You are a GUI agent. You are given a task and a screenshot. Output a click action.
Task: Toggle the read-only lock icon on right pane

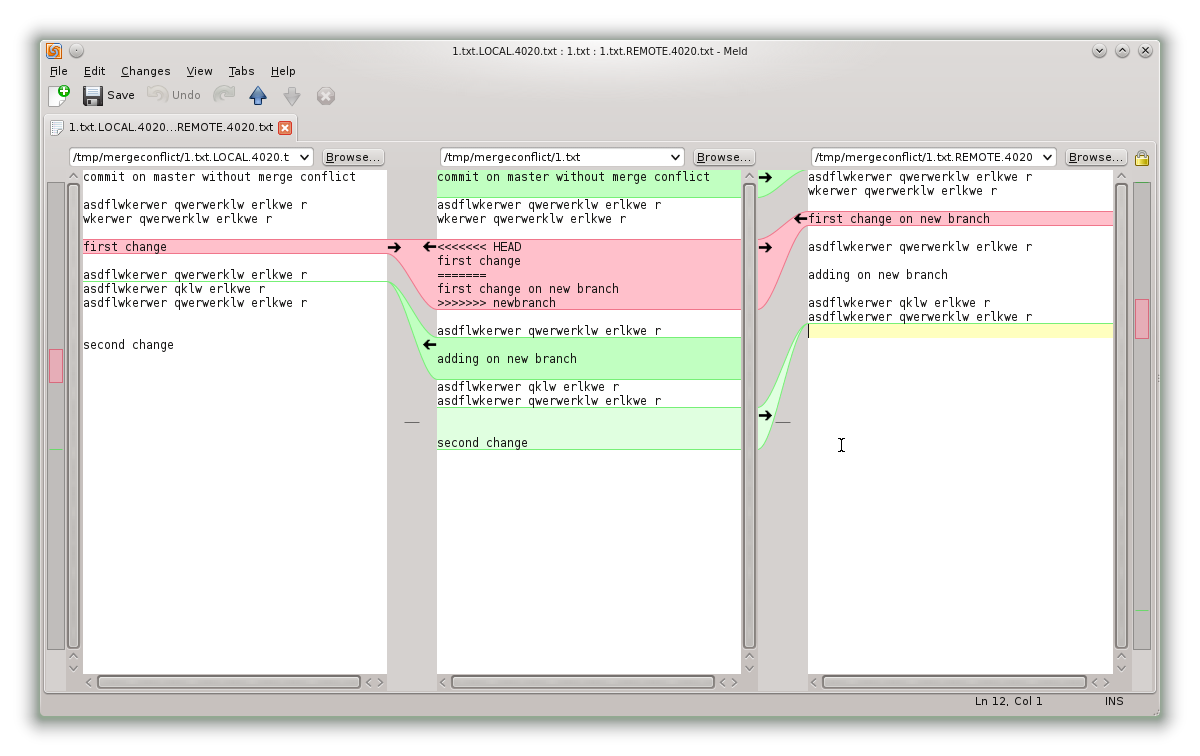[1142, 157]
